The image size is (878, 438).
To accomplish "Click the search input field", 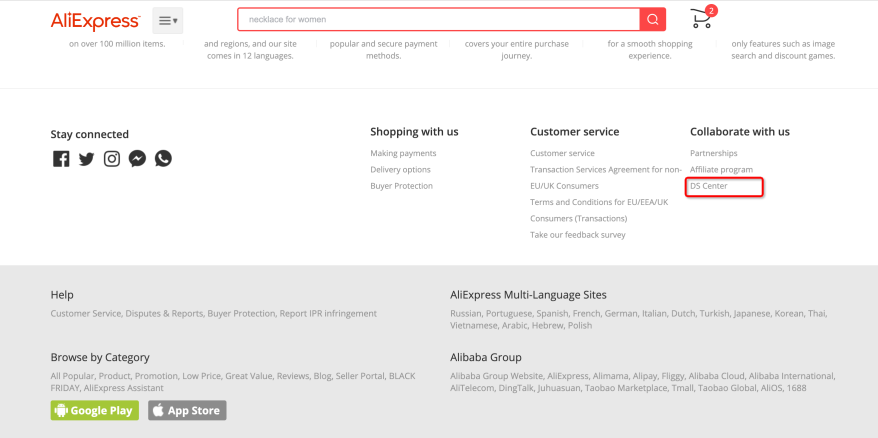I will point(438,20).
